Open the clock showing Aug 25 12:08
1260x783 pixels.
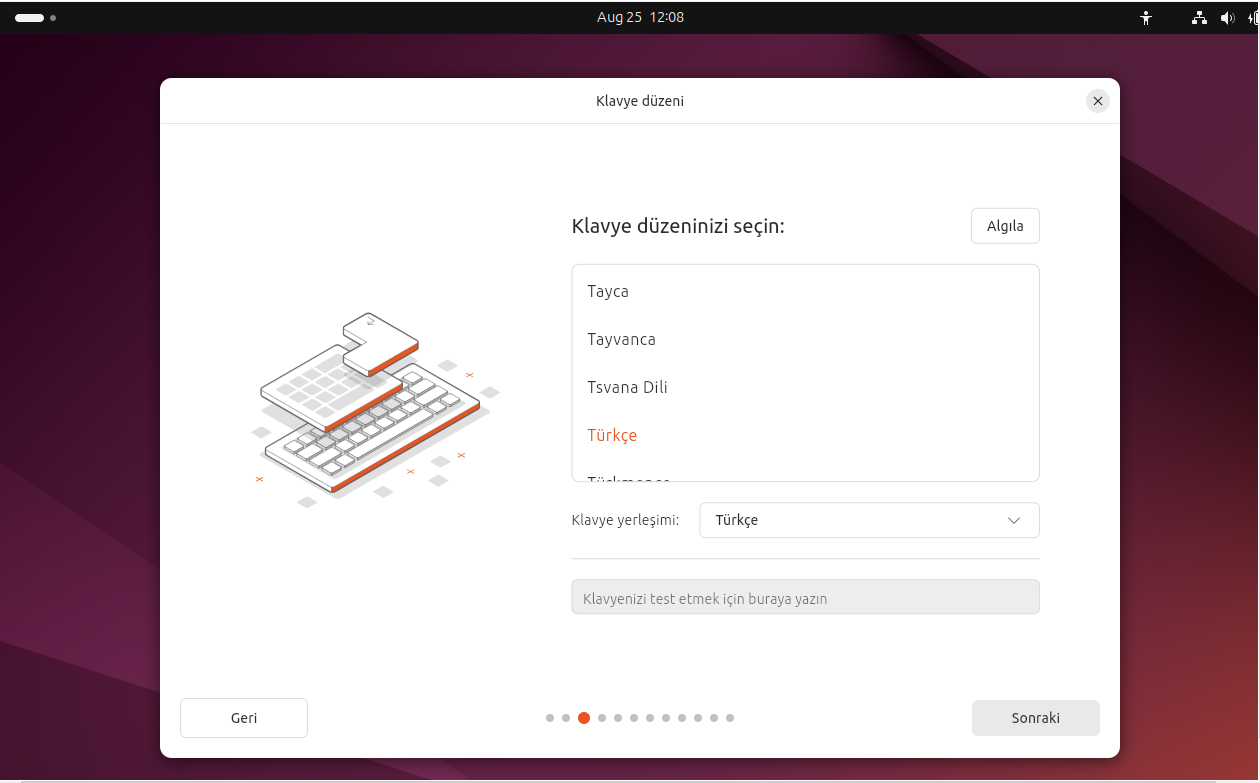[640, 17]
